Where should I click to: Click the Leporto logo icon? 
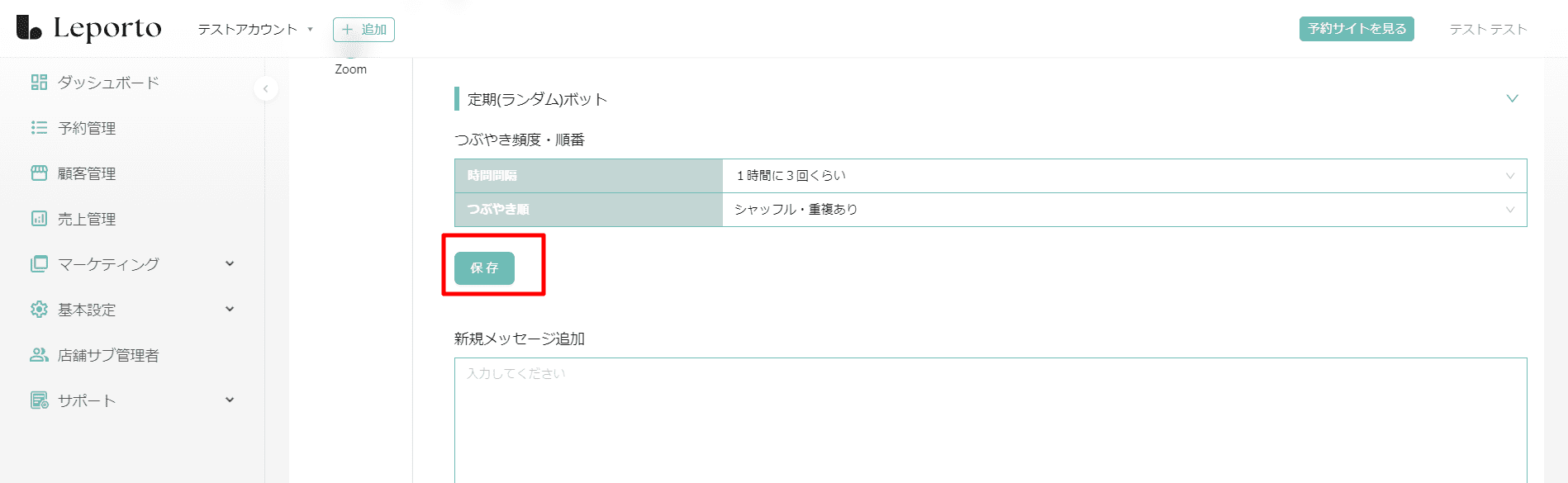(29, 27)
